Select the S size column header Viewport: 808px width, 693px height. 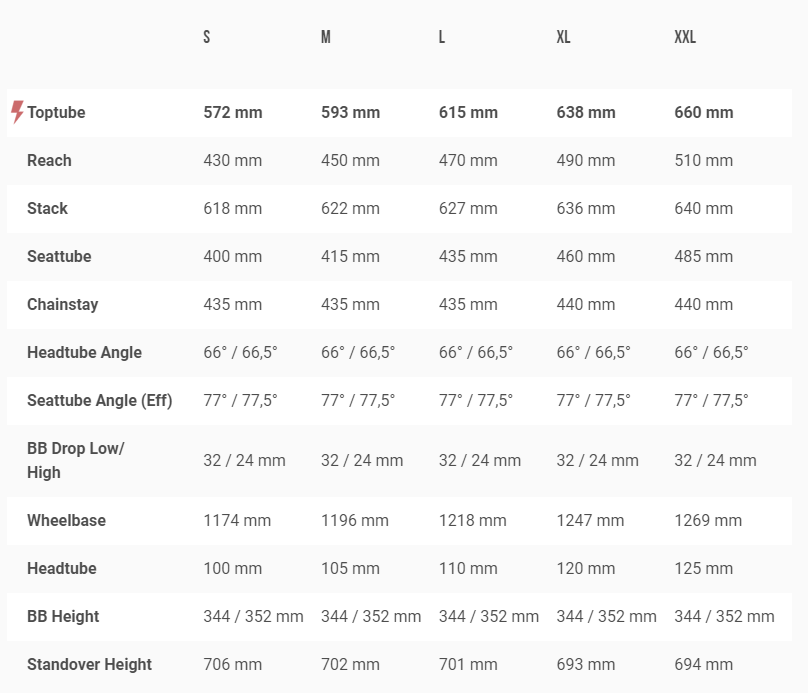click(207, 37)
